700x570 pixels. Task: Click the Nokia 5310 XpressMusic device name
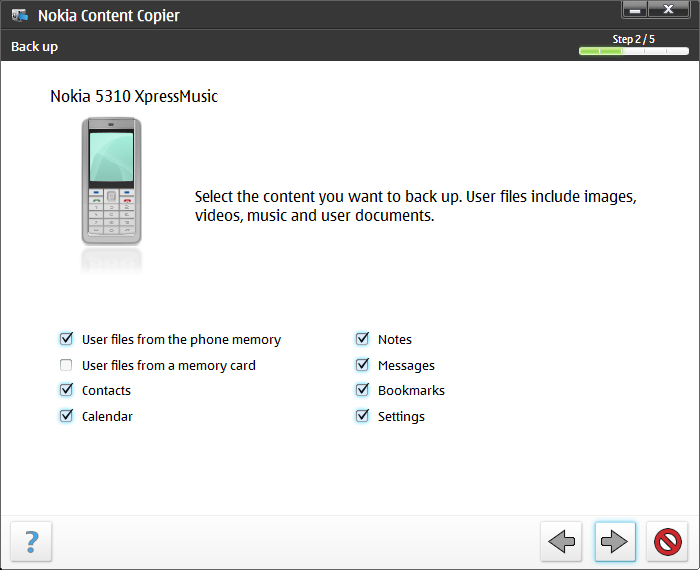pos(134,96)
